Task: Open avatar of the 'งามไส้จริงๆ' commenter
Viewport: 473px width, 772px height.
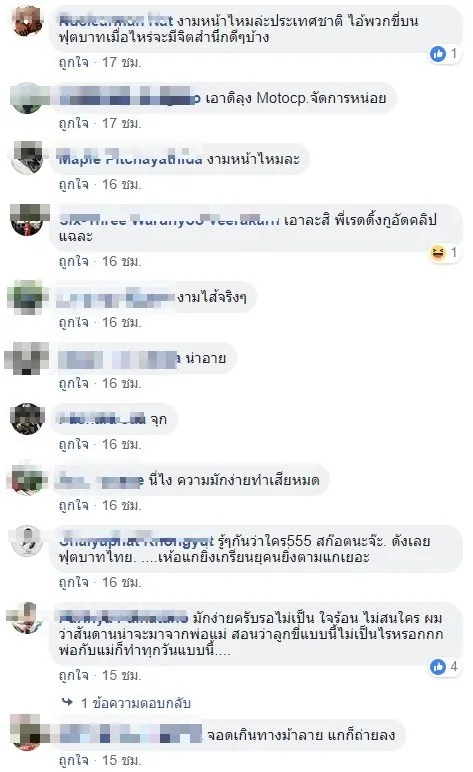Action: coord(27,297)
